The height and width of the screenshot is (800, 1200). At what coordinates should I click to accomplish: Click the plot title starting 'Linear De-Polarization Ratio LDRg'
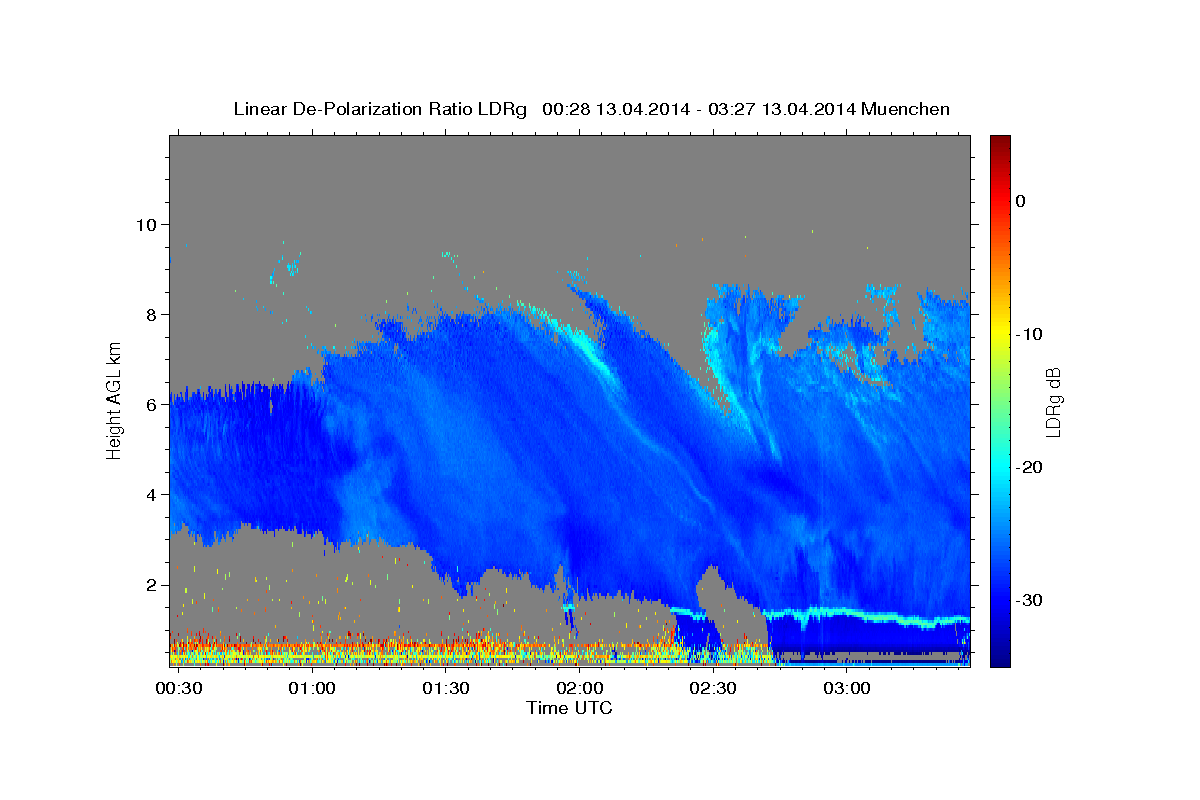pyautogui.click(x=591, y=109)
